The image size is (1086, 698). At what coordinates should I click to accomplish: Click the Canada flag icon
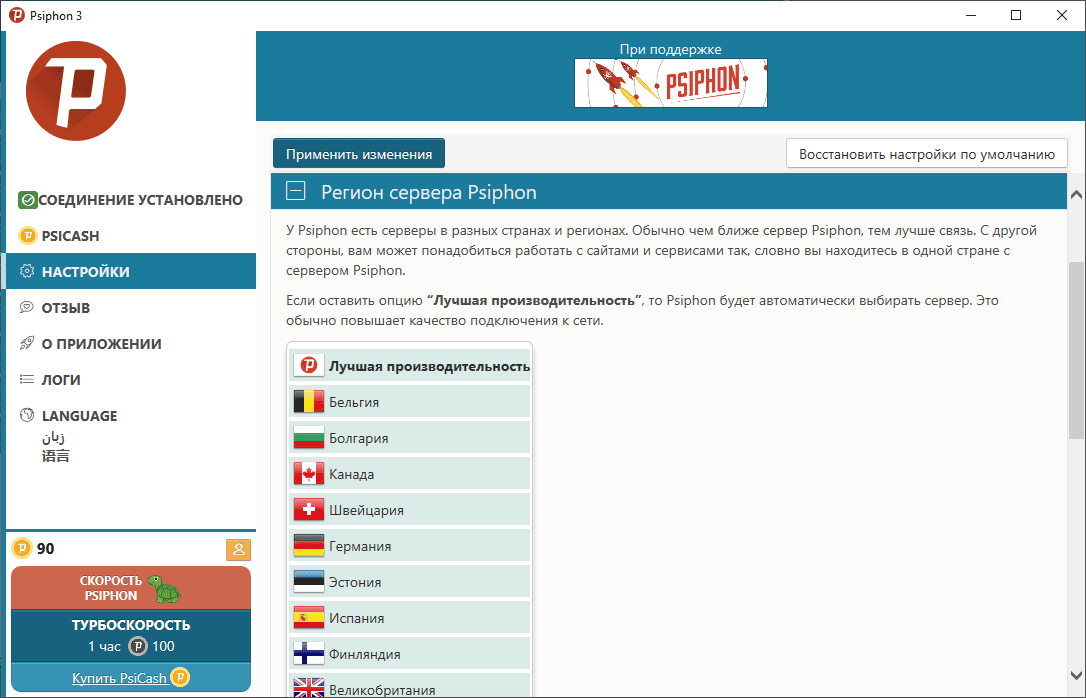309,474
